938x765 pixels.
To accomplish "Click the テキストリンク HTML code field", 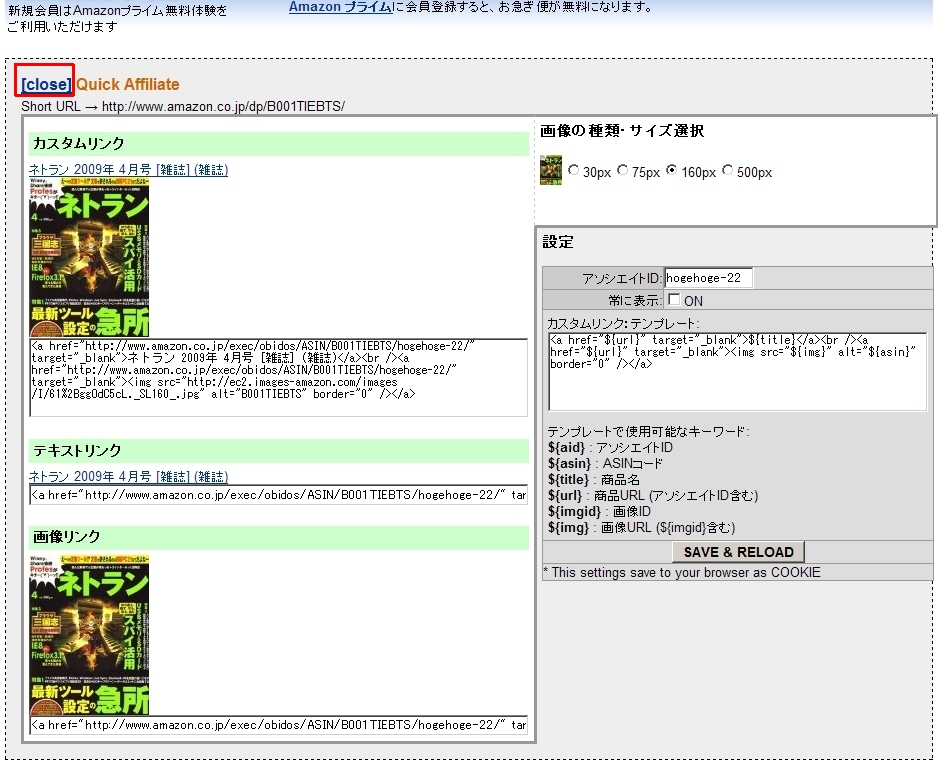I will pos(279,495).
